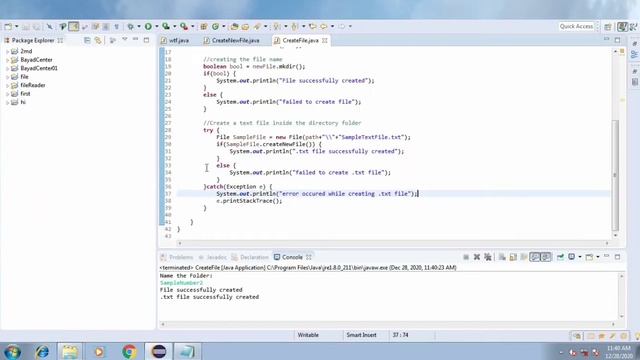The width and height of the screenshot is (640, 360).
Task: Expand the 2md project
Action: point(7,51)
